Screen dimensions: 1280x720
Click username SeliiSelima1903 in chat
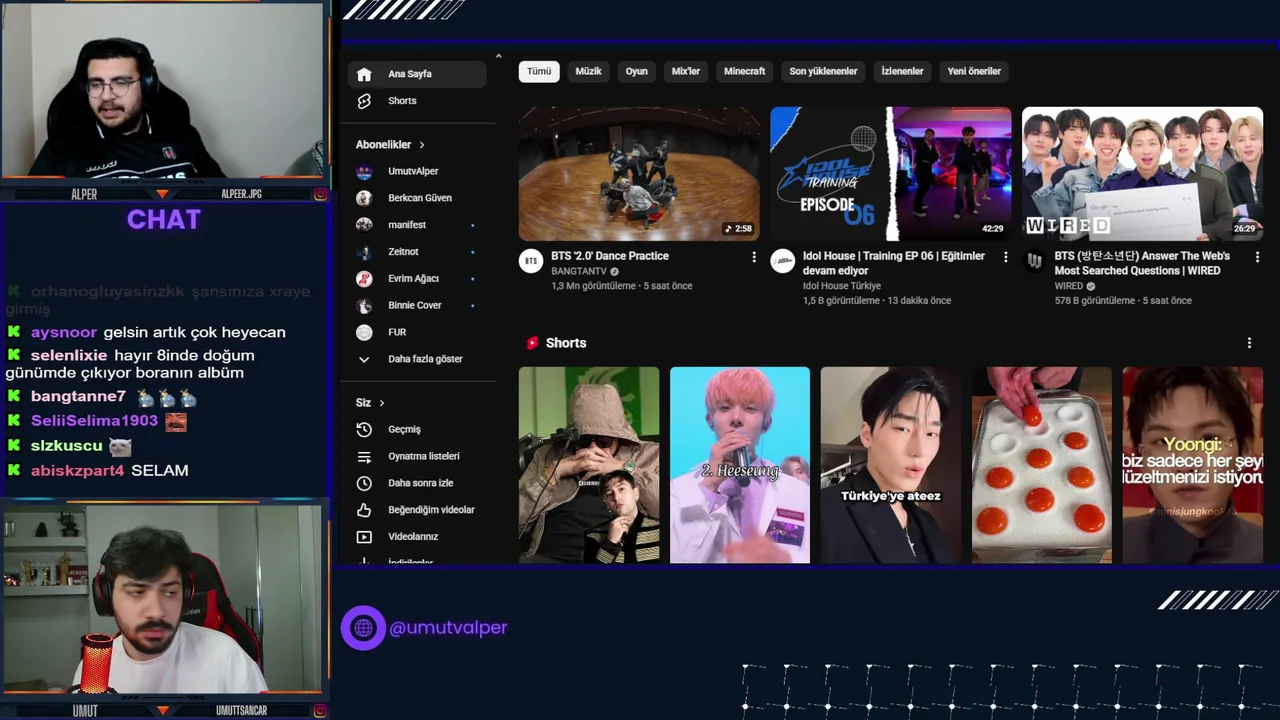pyautogui.click(x=94, y=421)
